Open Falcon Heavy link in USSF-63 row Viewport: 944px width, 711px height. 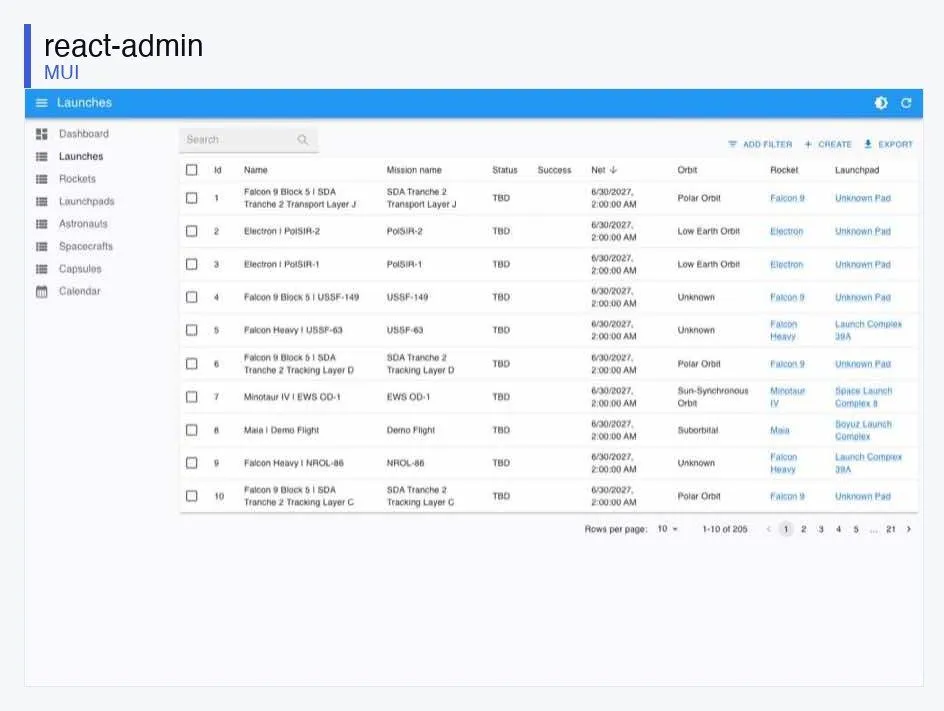coord(783,331)
